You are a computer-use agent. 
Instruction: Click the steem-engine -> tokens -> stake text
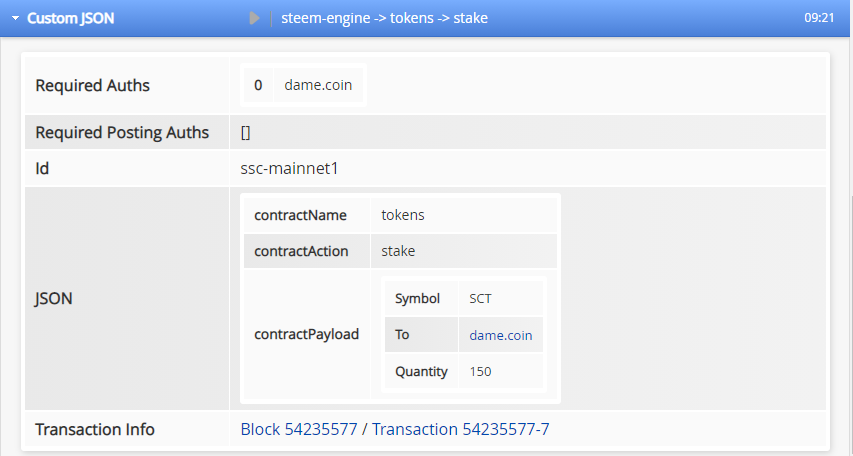[384, 18]
